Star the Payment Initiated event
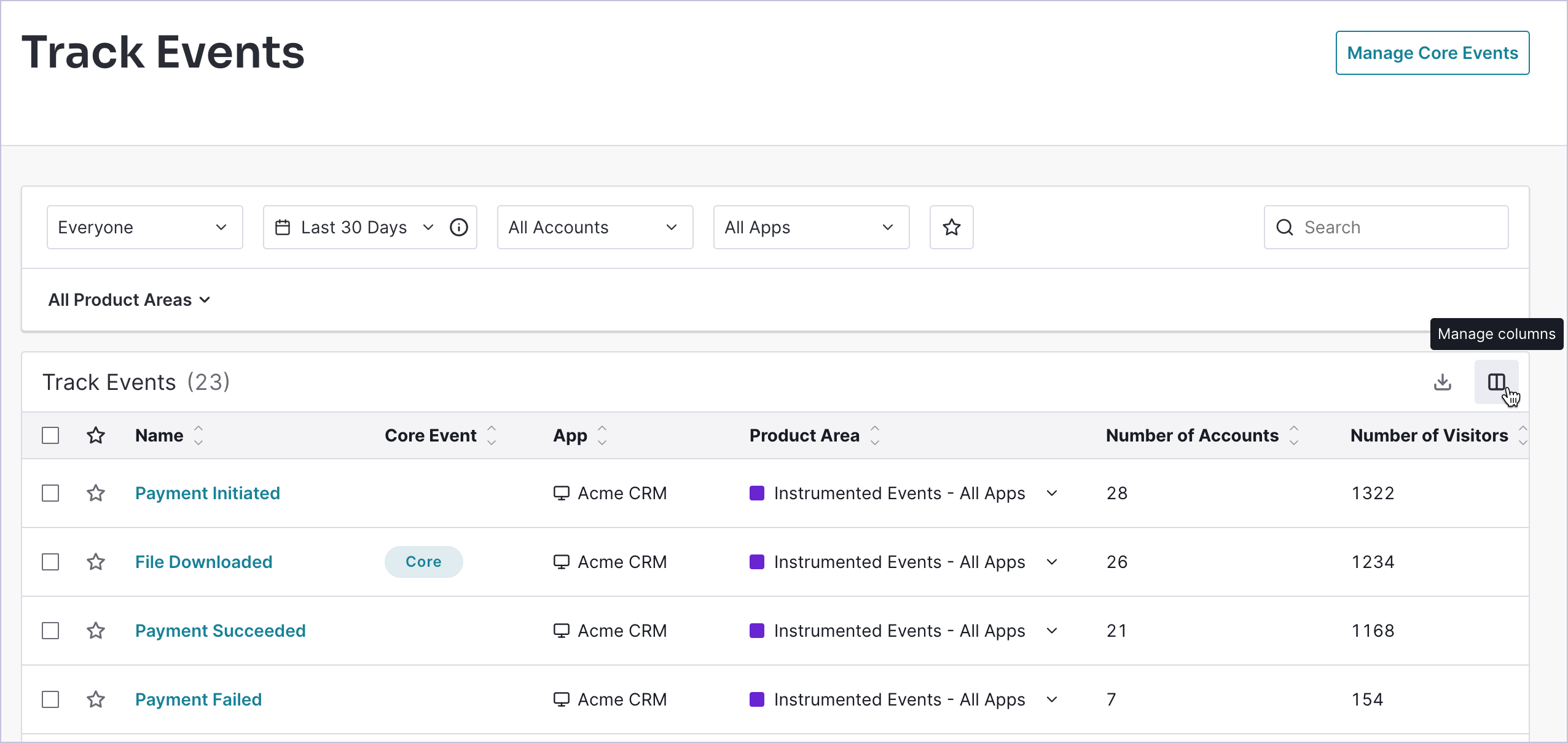Screen dimensions: 1568x743 pyautogui.click(x=96, y=493)
